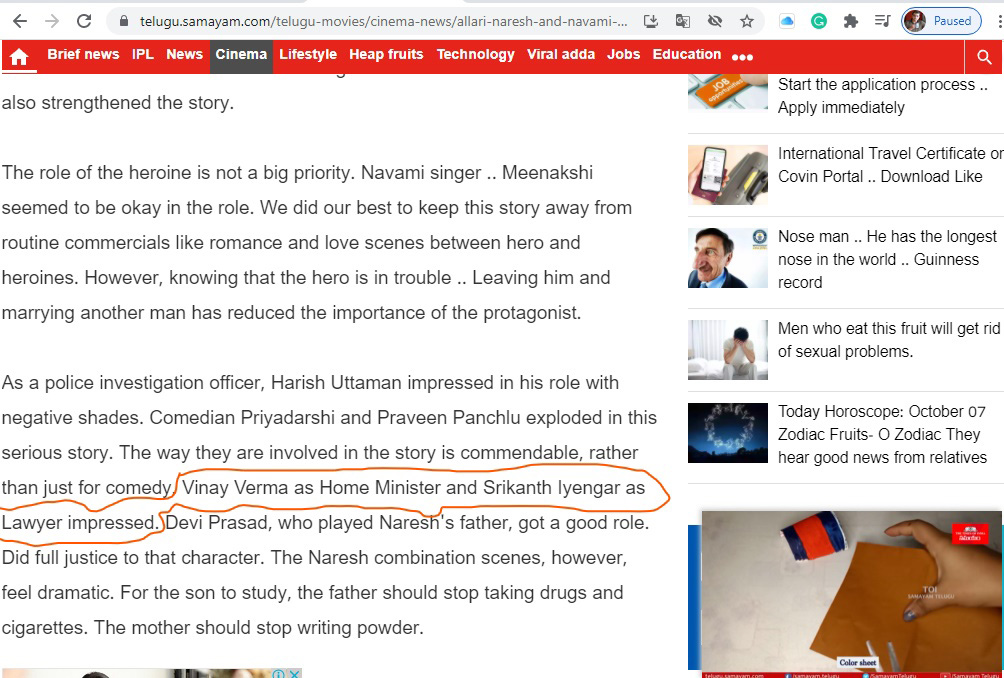Go to the Viral adda section
The image size is (1004, 678).
(x=560, y=55)
